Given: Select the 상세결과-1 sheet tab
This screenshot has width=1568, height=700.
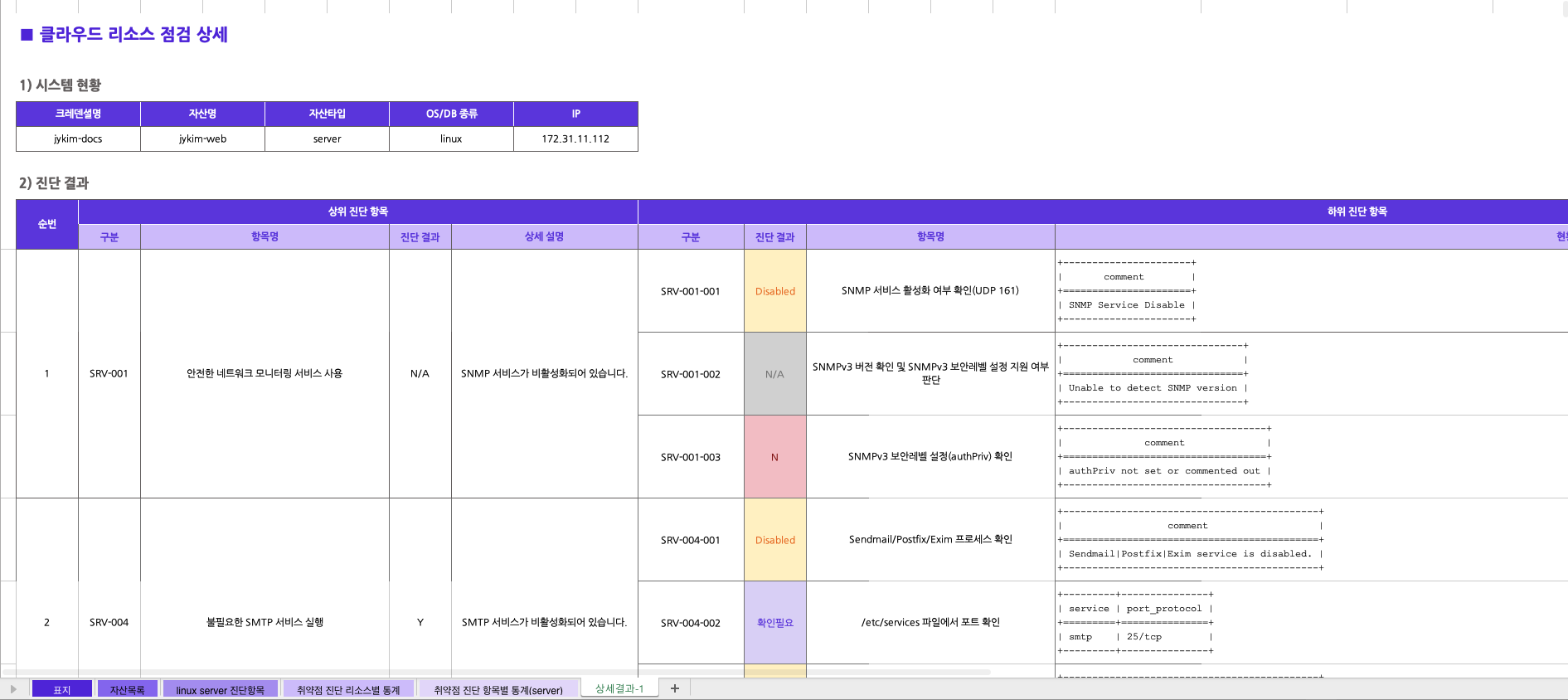Looking at the screenshot, I should tap(619, 688).
